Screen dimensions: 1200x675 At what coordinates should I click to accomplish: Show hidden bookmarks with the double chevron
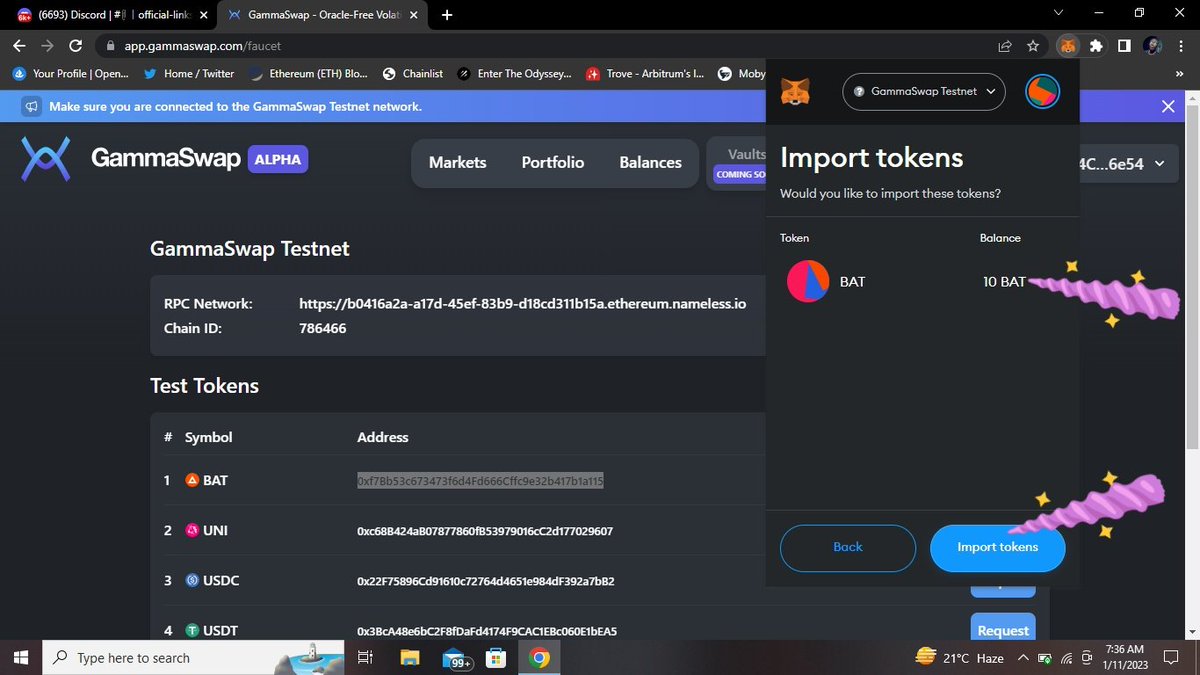tap(1179, 73)
